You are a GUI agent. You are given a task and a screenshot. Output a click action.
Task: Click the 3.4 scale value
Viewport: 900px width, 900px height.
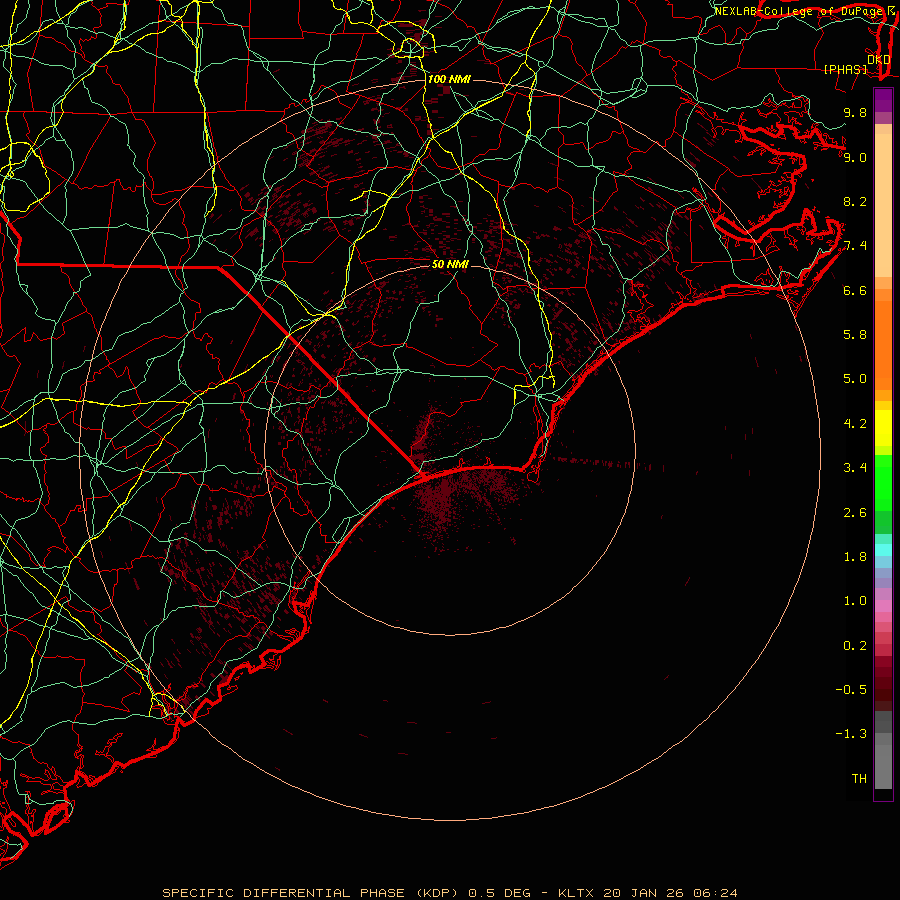pos(855,468)
